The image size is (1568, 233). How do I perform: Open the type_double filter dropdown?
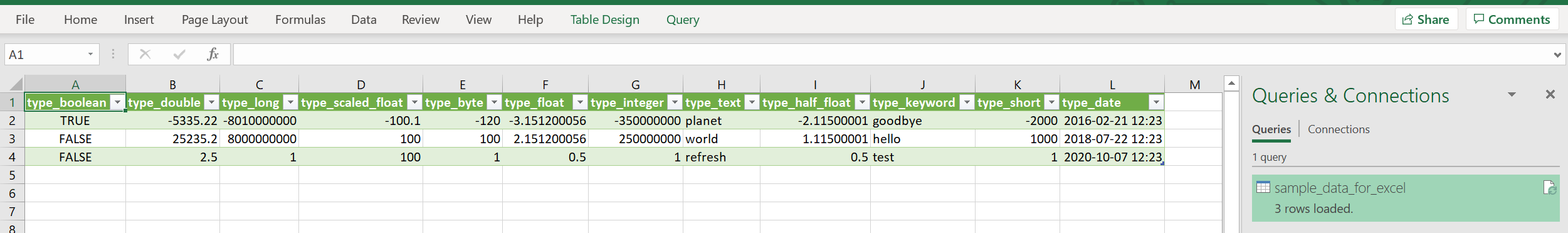click(x=211, y=102)
